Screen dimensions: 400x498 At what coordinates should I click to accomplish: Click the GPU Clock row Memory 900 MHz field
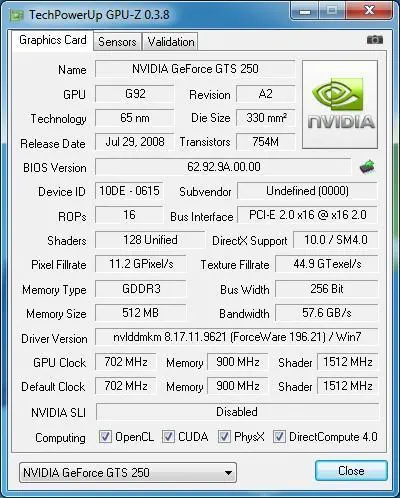click(238, 362)
